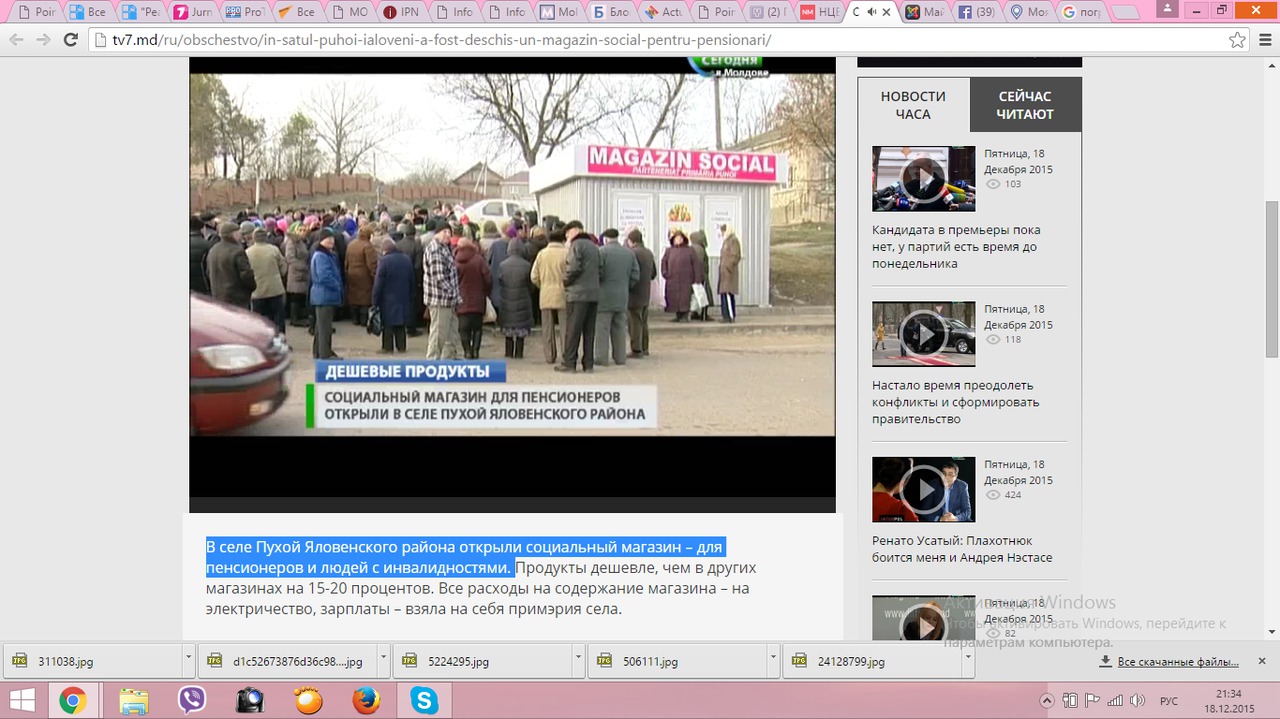Open the camera app taskbar icon
The image size is (1280, 719).
[250, 701]
